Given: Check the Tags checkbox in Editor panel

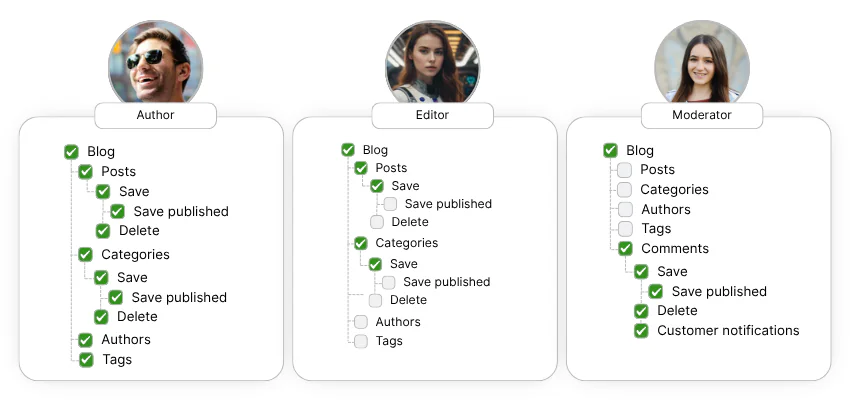Looking at the screenshot, I should point(360,341).
